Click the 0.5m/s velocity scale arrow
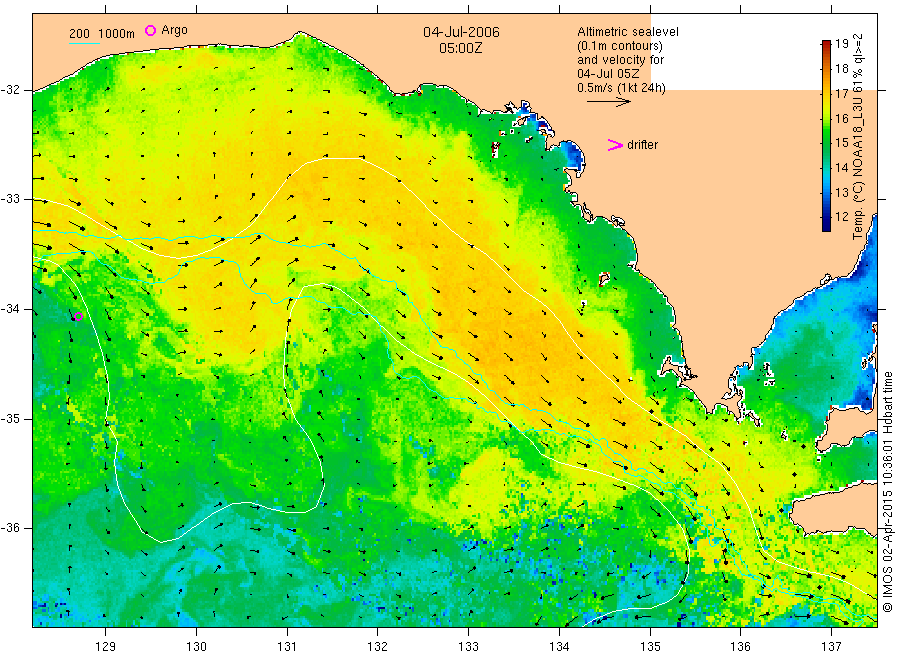This screenshot has height=660, width=900. point(609,102)
